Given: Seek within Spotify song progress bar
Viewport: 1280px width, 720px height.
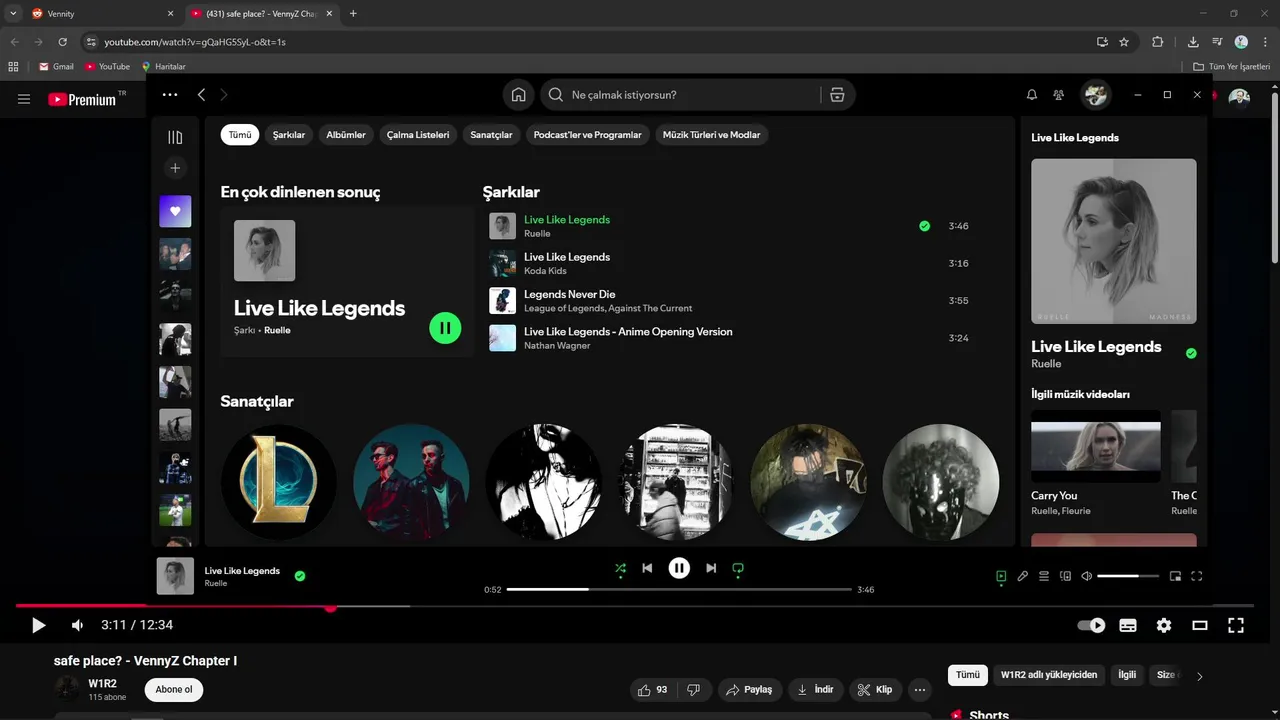Looking at the screenshot, I should [x=679, y=590].
